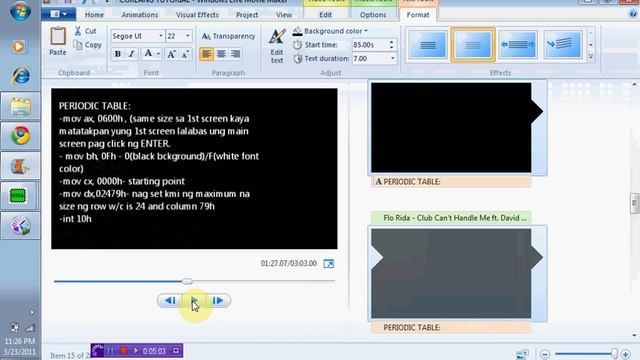Open the Edit video tools tab
Image resolution: width=640 pixels, height=360 pixels.
(325, 15)
